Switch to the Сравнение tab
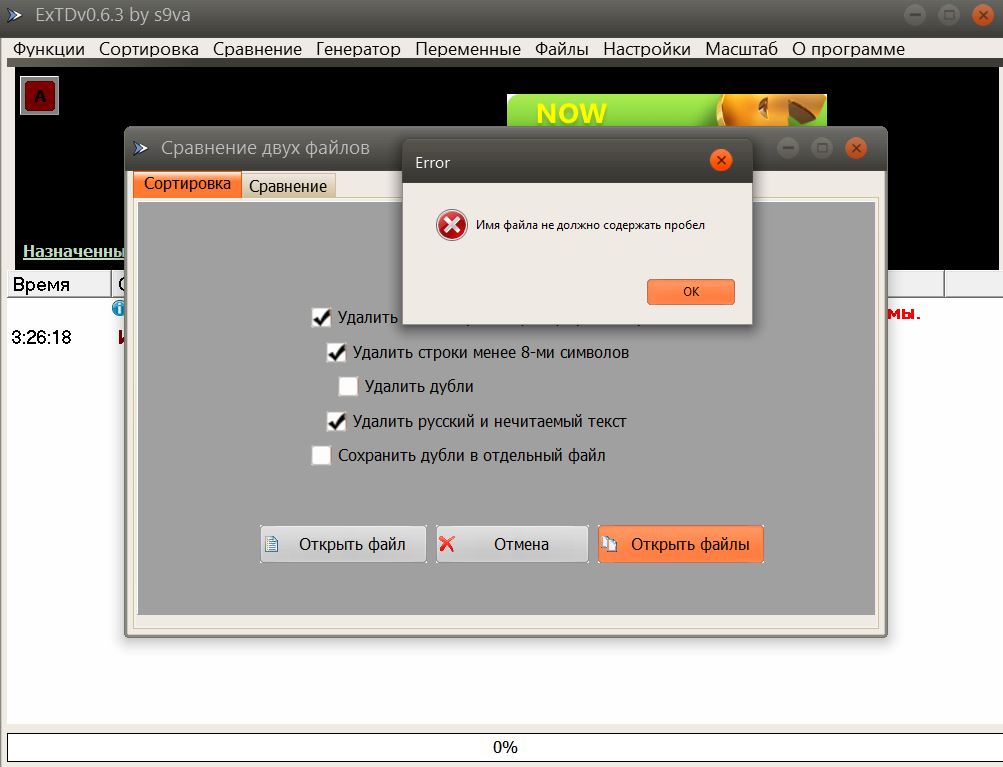The height and width of the screenshot is (767, 1003). point(288,186)
